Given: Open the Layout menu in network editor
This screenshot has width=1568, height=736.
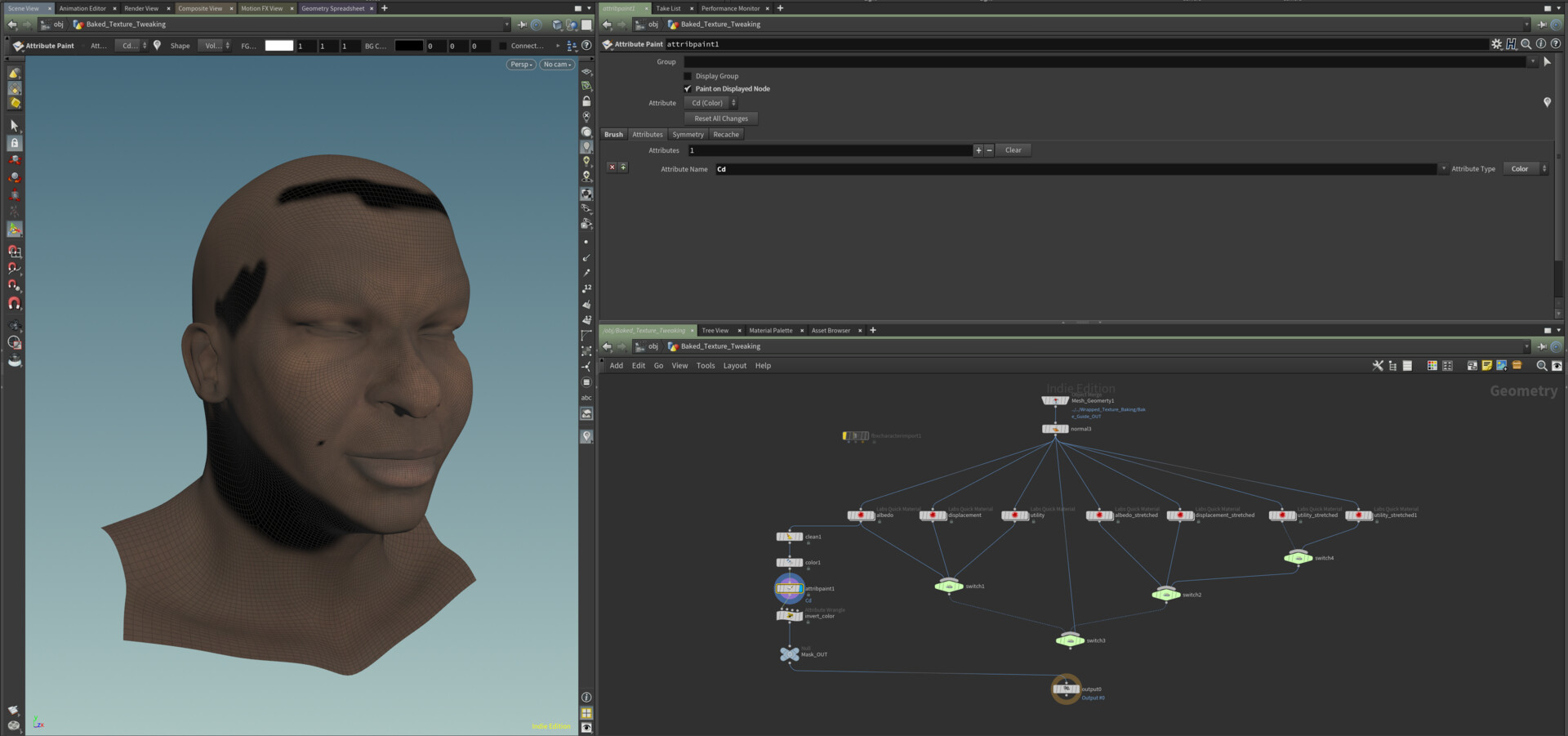Looking at the screenshot, I should 734,366.
